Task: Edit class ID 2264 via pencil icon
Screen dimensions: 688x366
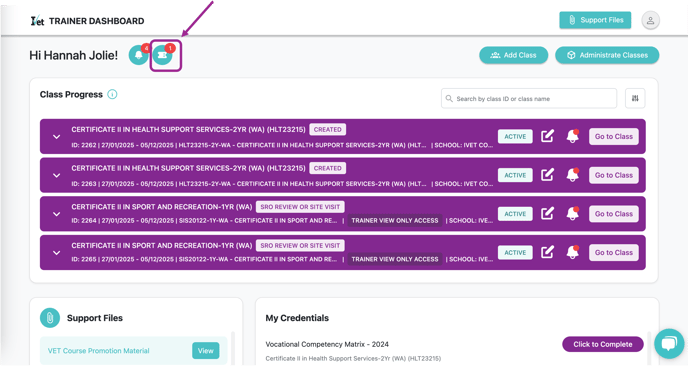Action: [x=547, y=214]
